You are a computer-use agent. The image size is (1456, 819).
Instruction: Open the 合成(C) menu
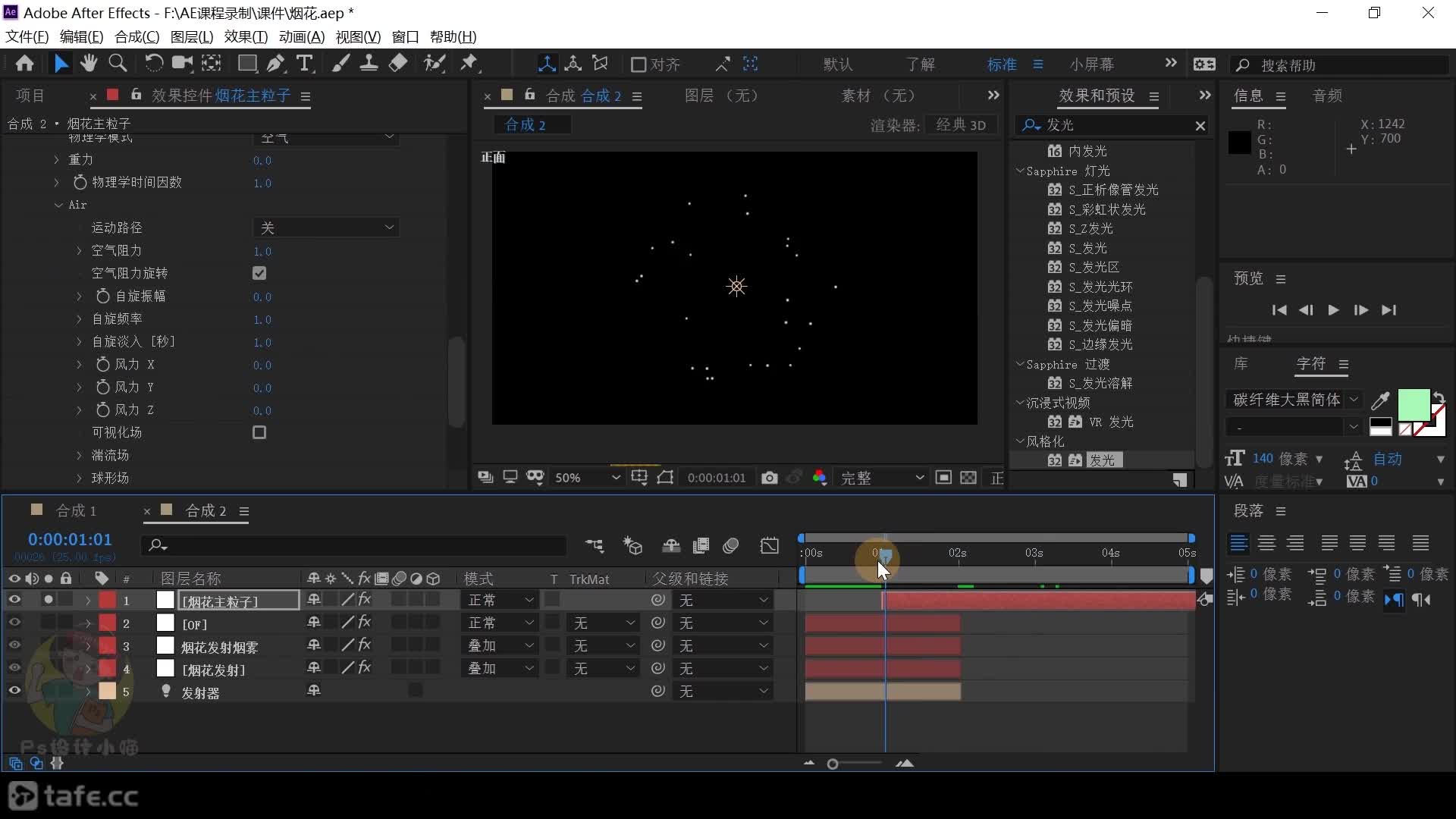tap(136, 36)
